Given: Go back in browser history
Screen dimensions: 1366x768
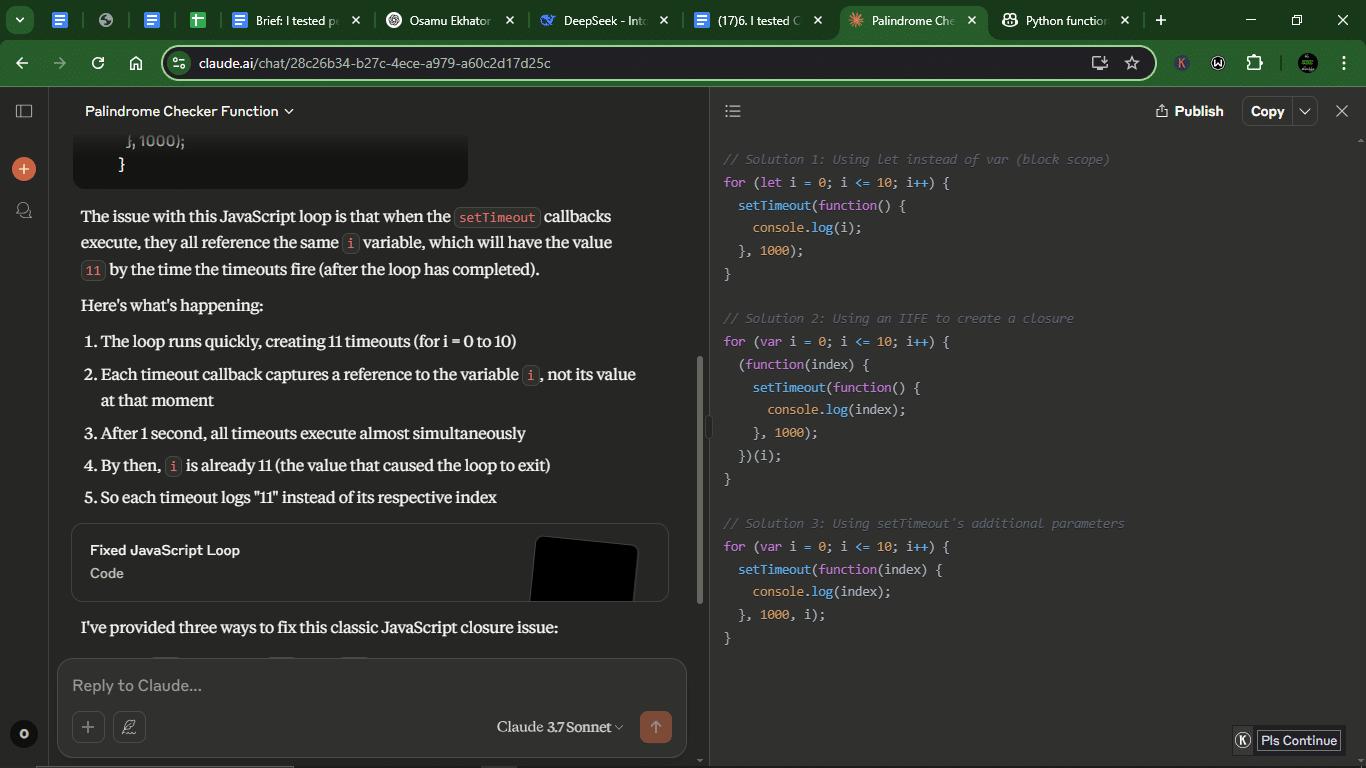Looking at the screenshot, I should (x=22, y=63).
